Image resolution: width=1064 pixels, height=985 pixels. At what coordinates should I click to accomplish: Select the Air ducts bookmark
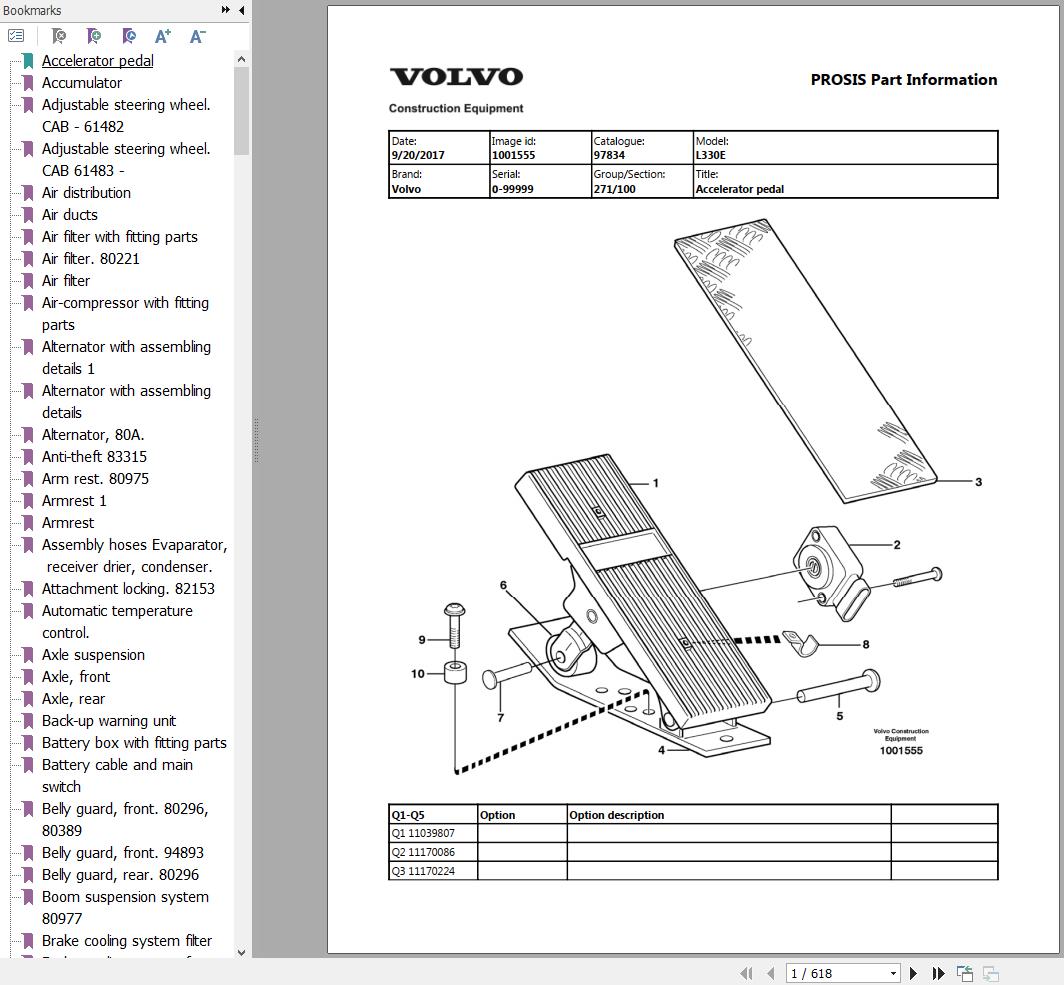tap(70, 215)
